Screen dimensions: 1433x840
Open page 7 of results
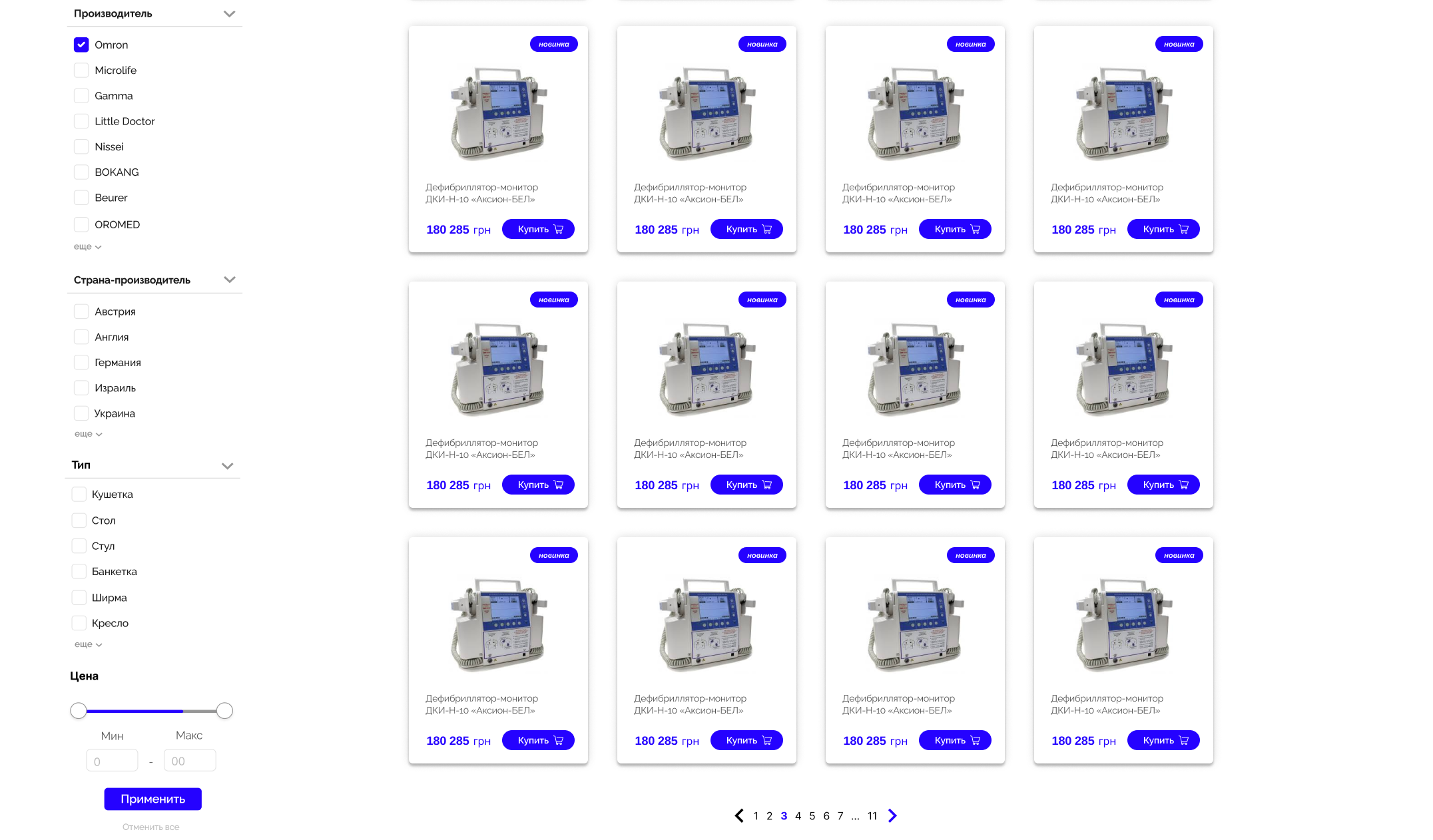tap(840, 815)
